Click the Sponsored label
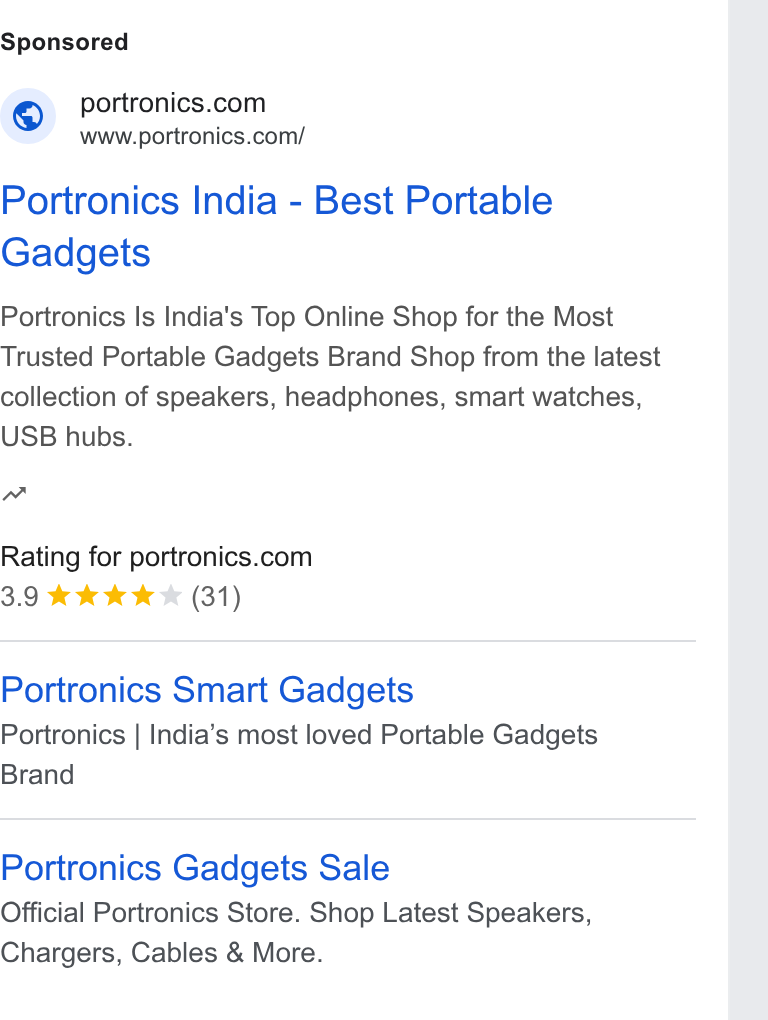This screenshot has height=1020, width=768. click(x=64, y=42)
